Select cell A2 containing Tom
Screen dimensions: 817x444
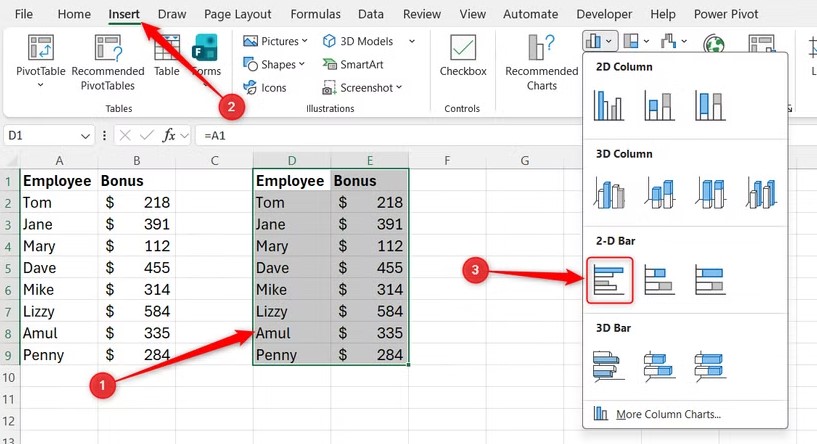tap(59, 202)
